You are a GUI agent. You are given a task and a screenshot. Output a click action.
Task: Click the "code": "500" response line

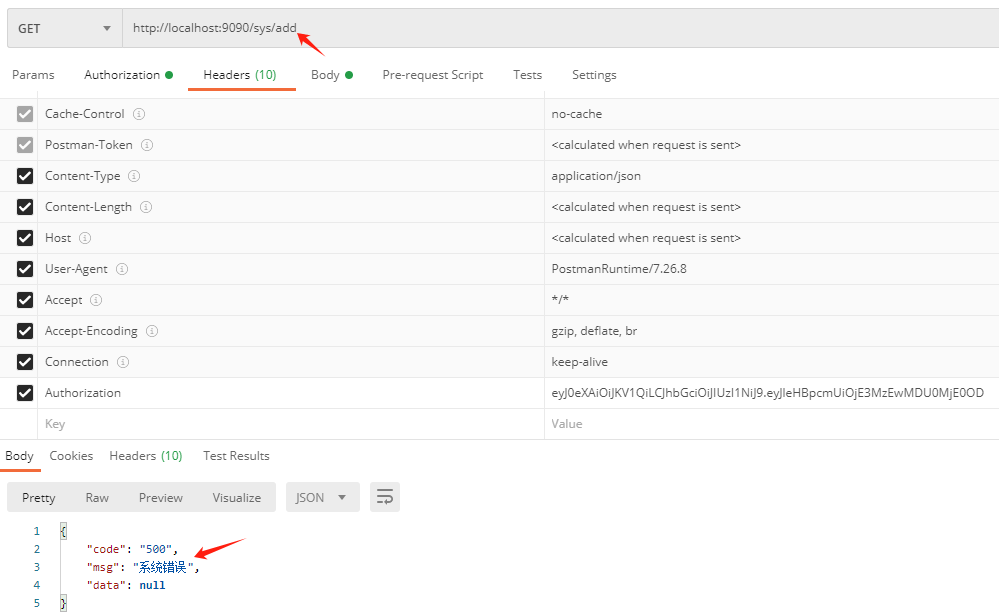132,549
